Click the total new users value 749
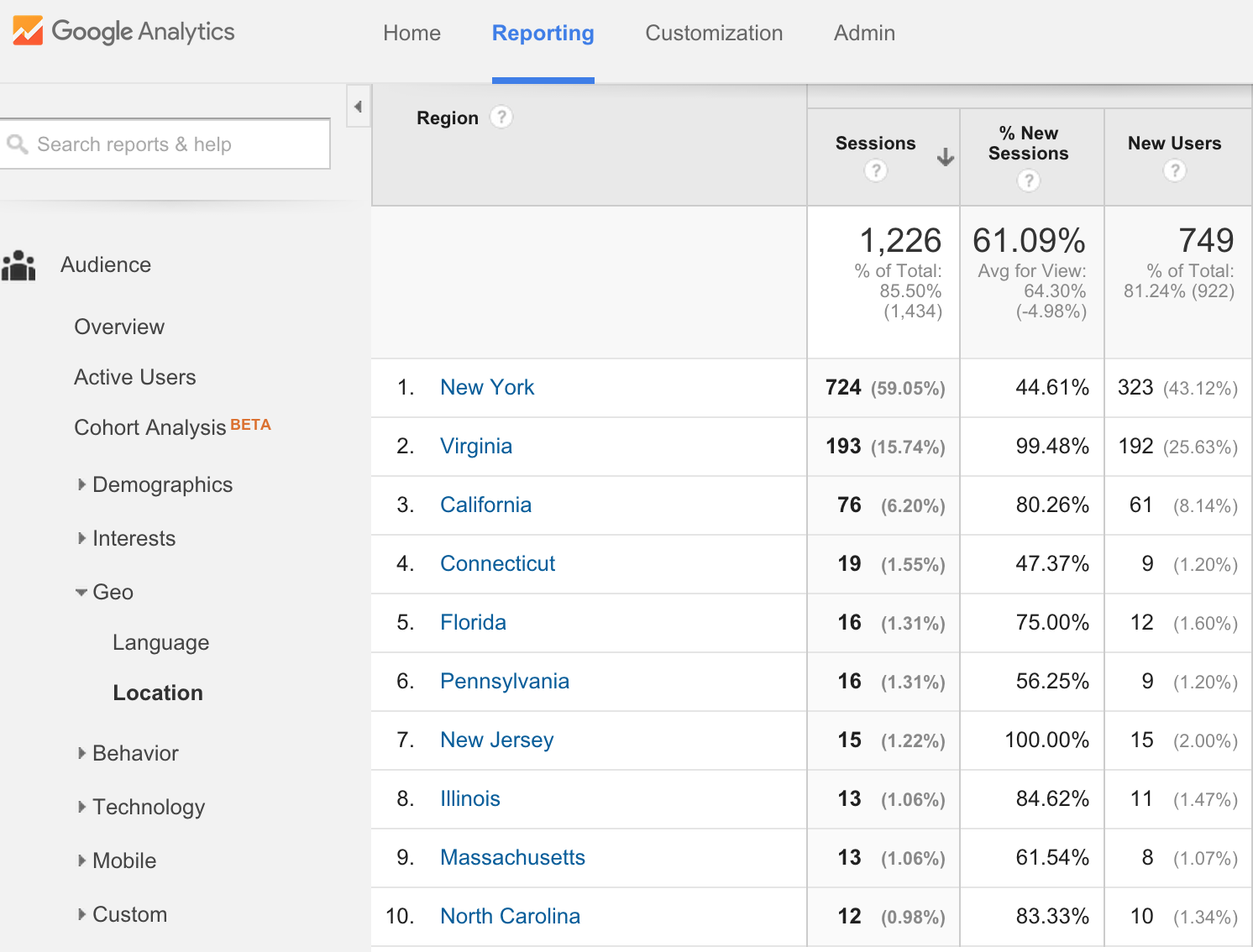Screen dimensions: 1253x952 1206,240
